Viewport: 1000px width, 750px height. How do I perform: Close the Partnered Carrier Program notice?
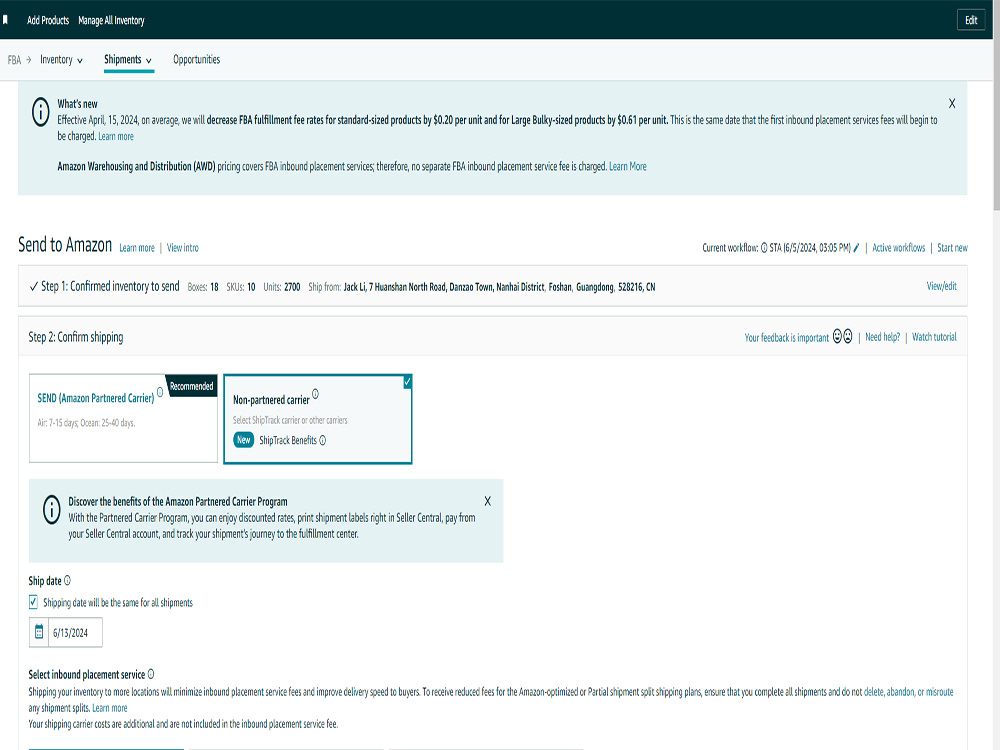pos(487,501)
